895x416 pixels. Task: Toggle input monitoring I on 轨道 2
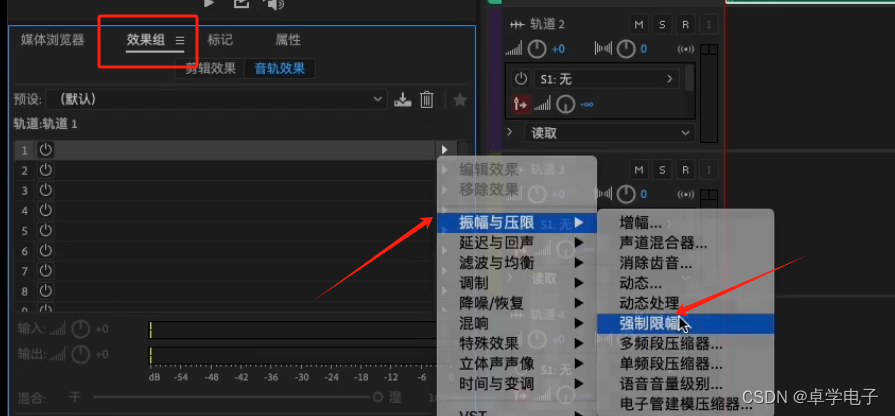pyautogui.click(x=709, y=25)
